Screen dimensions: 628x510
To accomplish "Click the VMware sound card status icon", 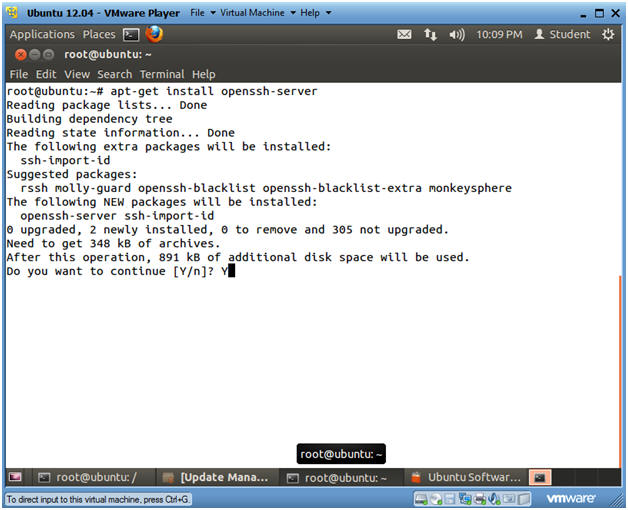I will click(x=494, y=499).
